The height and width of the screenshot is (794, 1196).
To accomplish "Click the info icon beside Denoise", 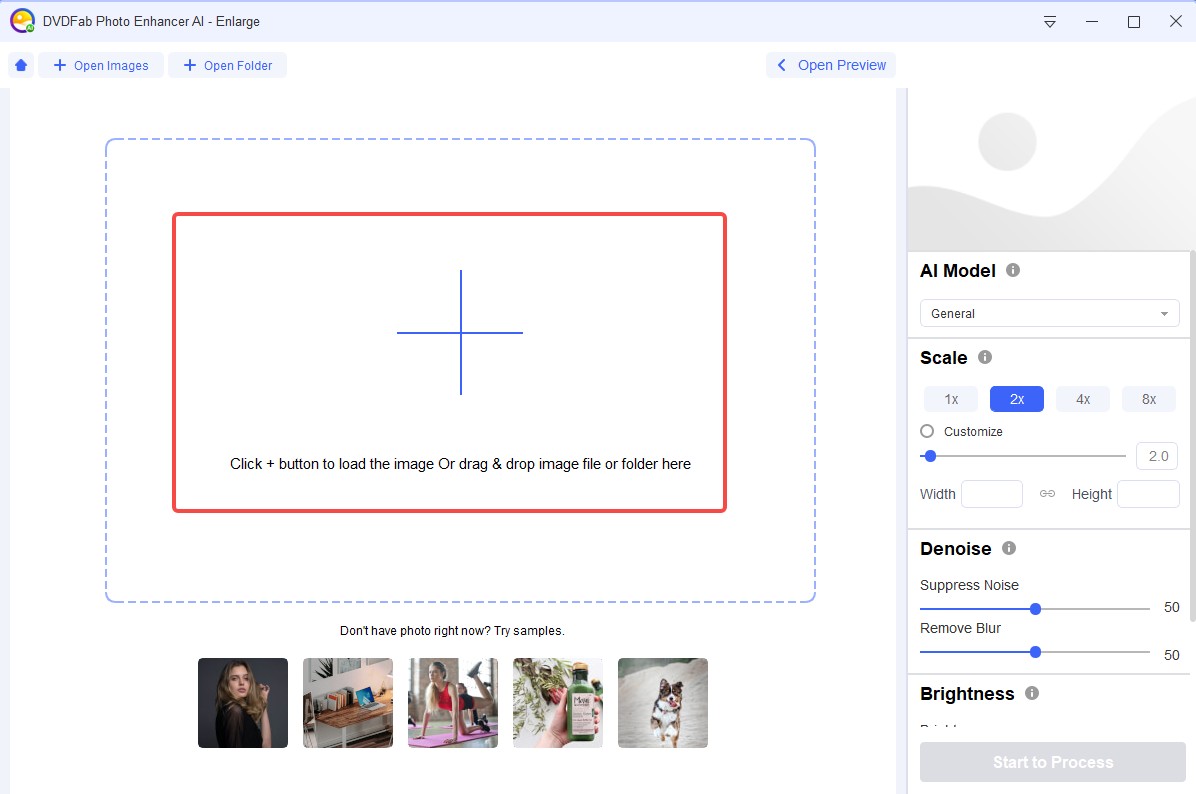I will coord(1008,548).
